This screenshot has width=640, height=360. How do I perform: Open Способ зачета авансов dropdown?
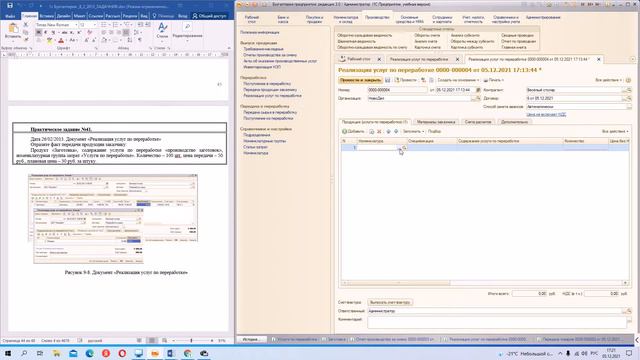click(629, 107)
